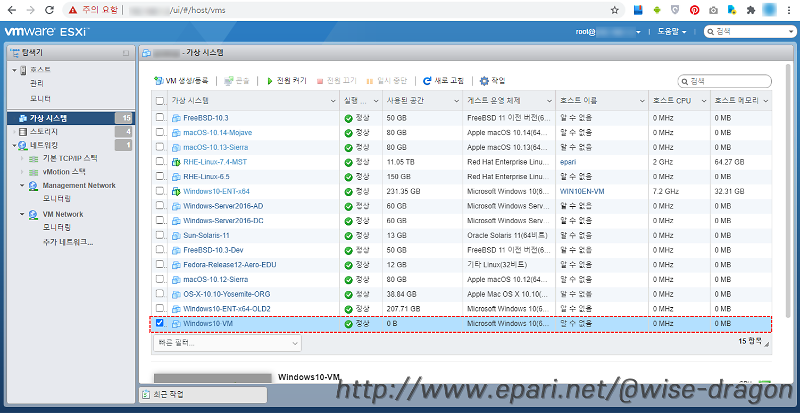Open the WIN10EN-VM host name link
The image size is (800, 413).
(583, 191)
